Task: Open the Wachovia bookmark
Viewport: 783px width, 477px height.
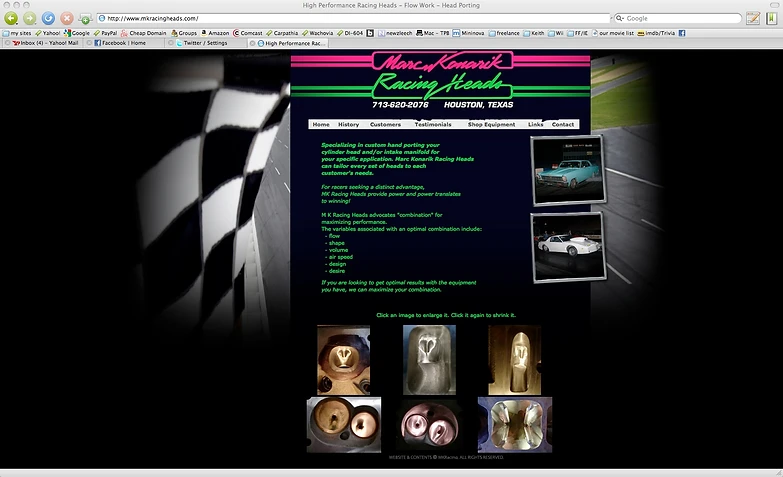Action: 318,33
